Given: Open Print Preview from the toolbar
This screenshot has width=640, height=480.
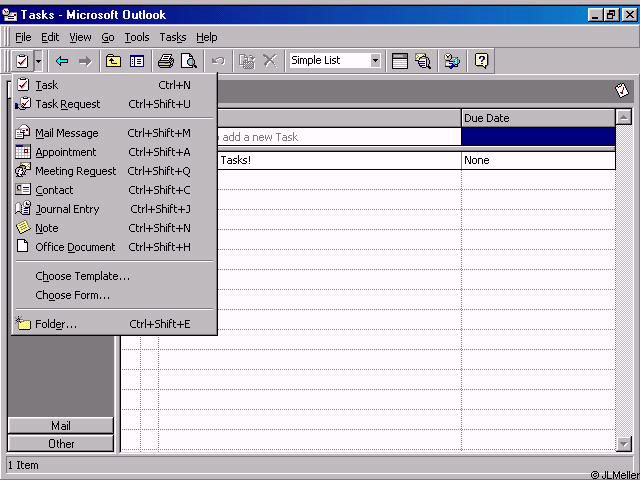Looking at the screenshot, I should (188, 61).
